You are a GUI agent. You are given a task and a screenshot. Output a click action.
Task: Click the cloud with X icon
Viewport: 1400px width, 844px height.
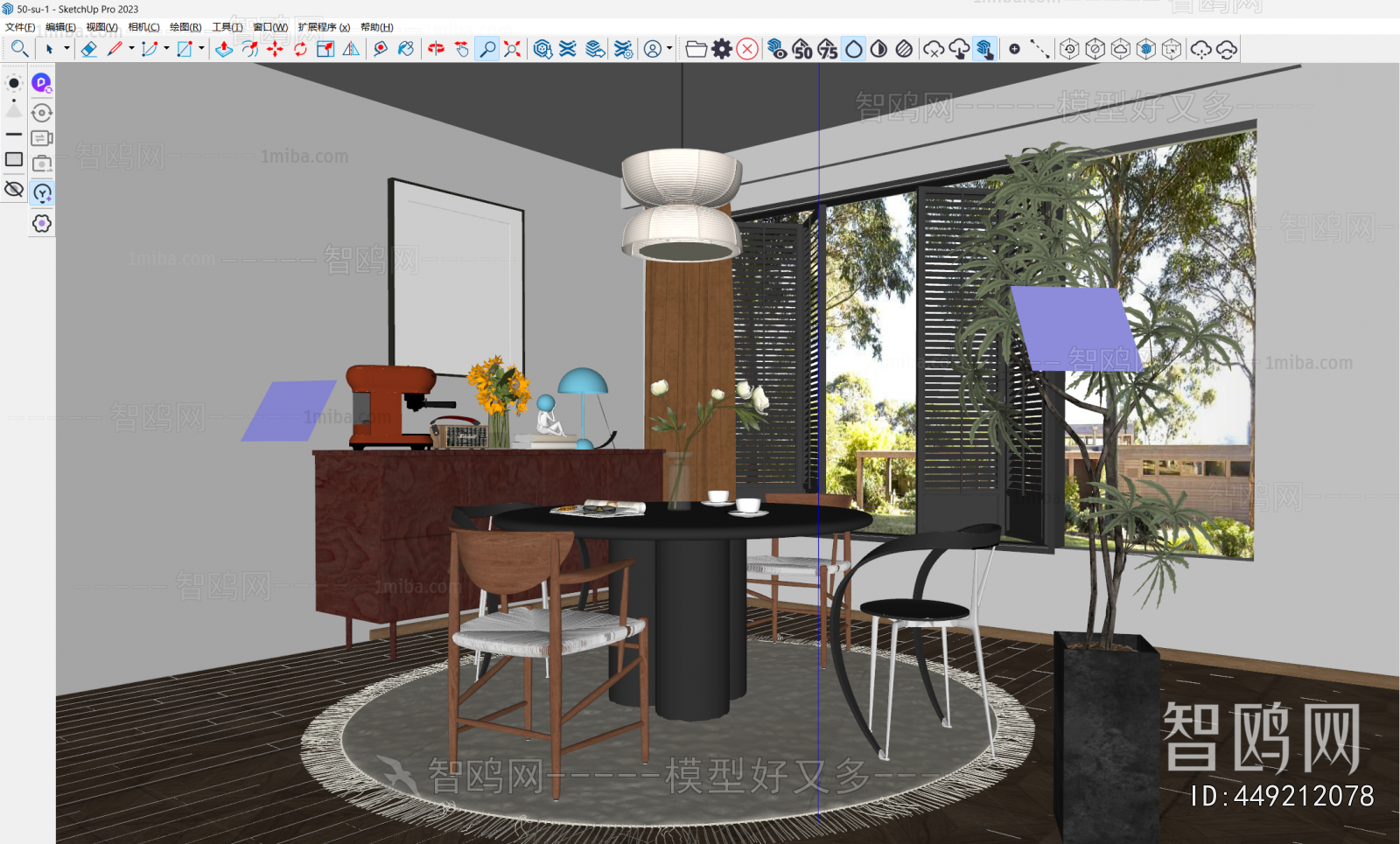tap(934, 49)
